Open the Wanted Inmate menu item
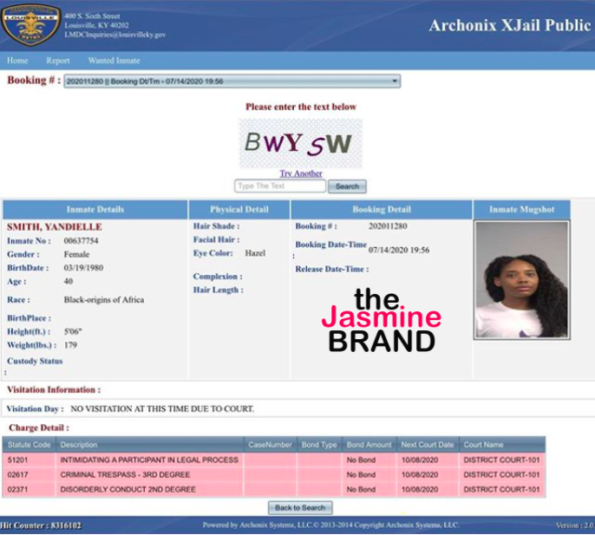This screenshot has width=595, height=535. coord(114,61)
